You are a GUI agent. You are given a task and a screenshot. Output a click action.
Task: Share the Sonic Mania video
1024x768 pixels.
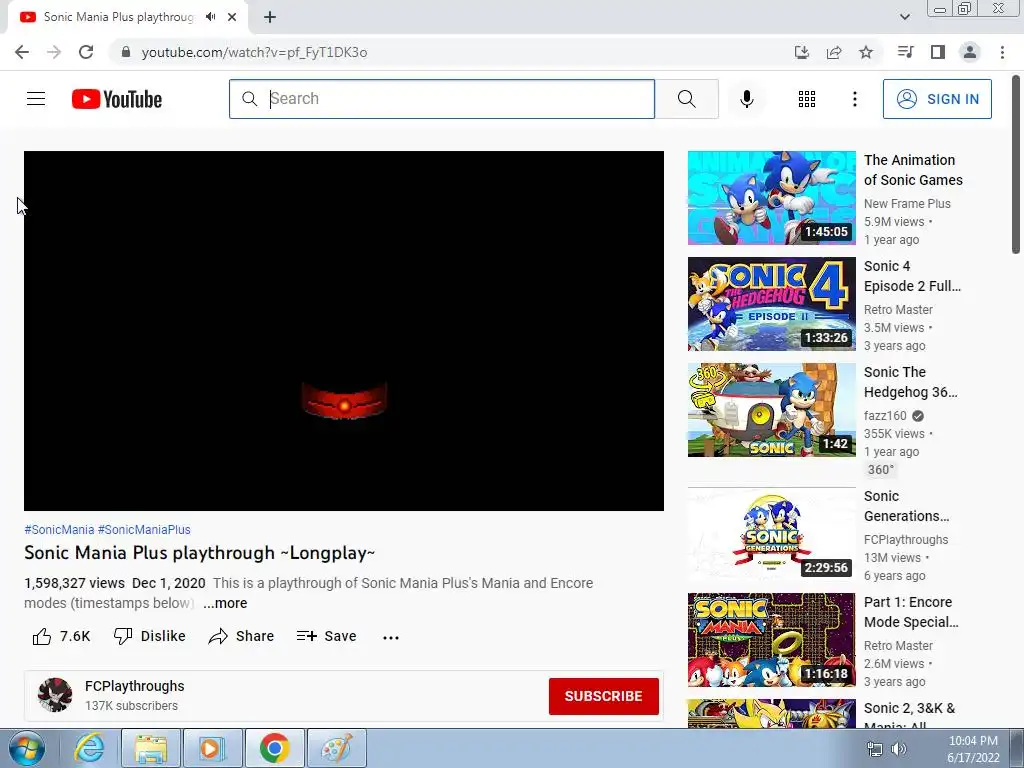[x=241, y=636]
